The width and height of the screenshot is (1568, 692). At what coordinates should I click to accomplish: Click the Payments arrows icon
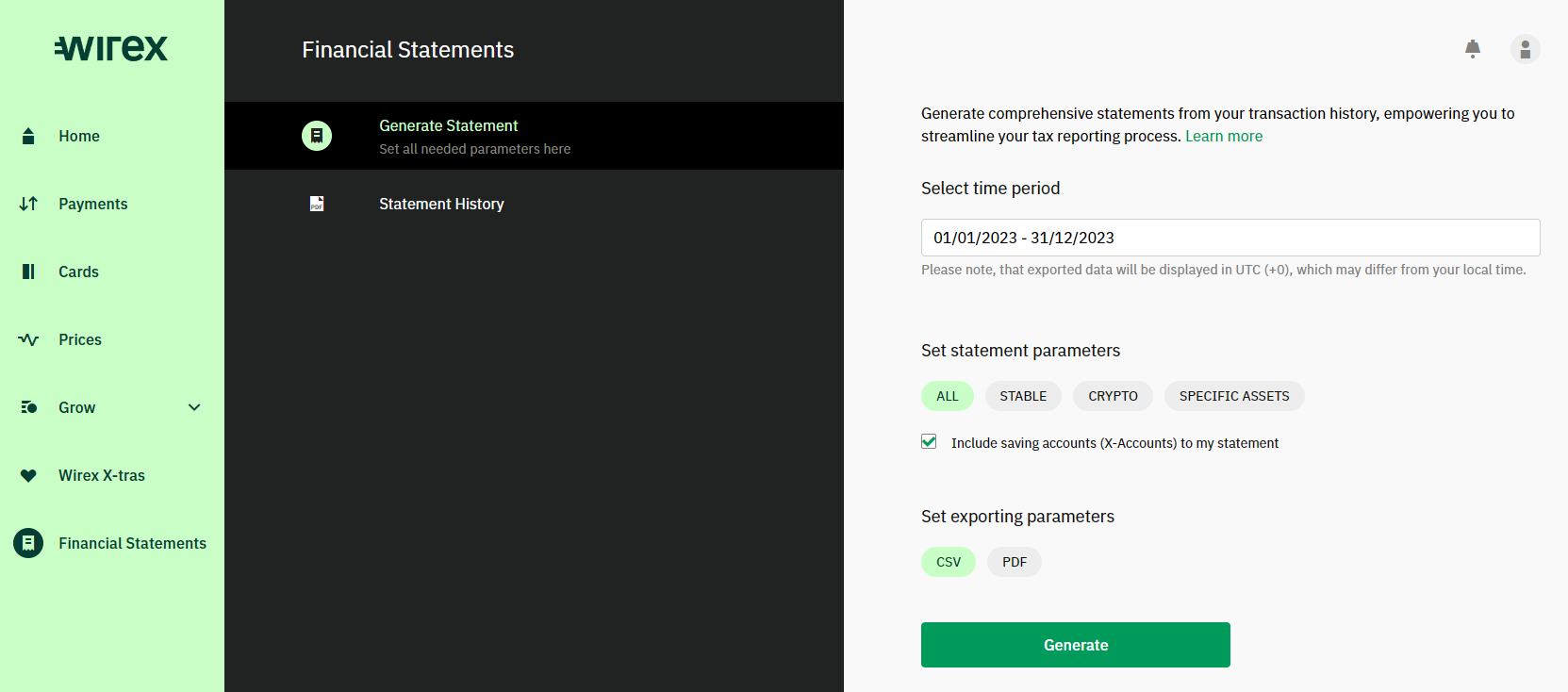tap(28, 204)
